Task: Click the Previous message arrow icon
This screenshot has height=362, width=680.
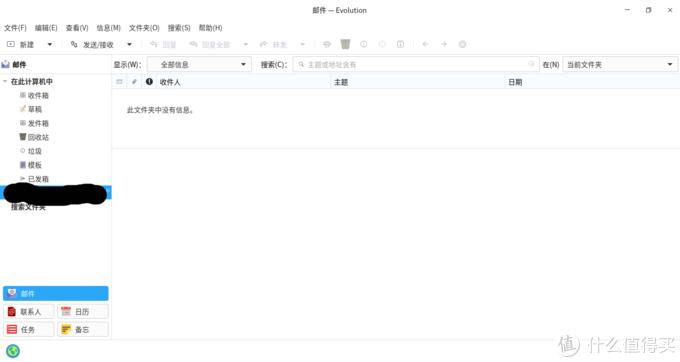Action: (x=425, y=44)
